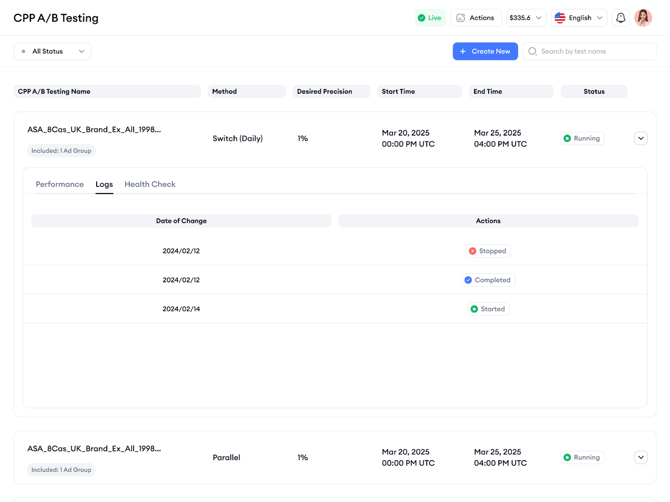Click the red Stopped status icon
The image size is (670, 502).
click(473, 251)
